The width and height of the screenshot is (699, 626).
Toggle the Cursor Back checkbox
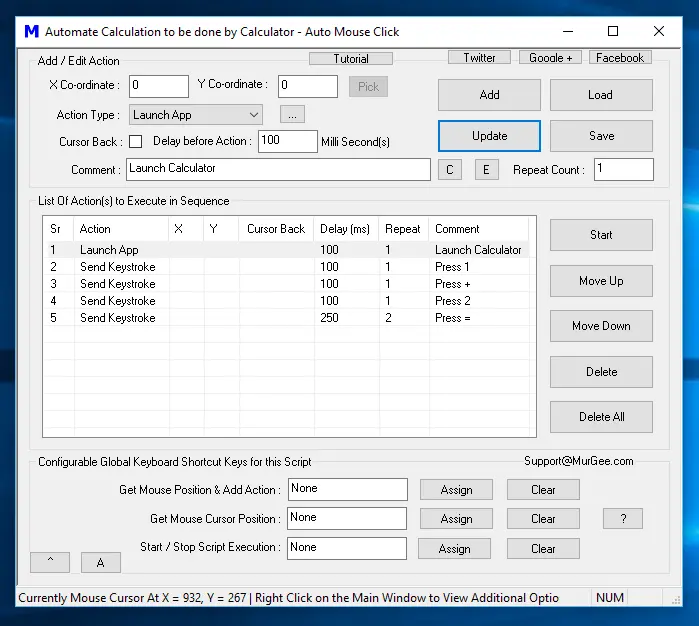(x=136, y=141)
